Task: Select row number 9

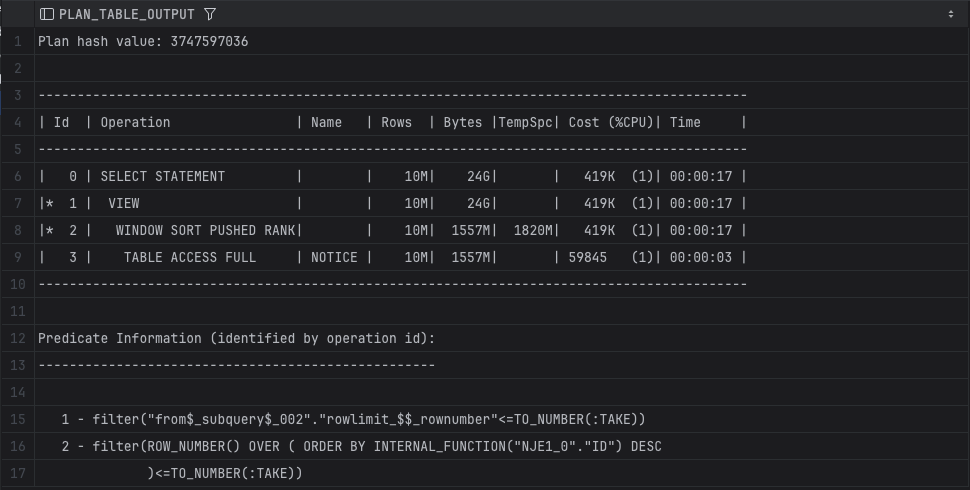Action: (x=17, y=257)
